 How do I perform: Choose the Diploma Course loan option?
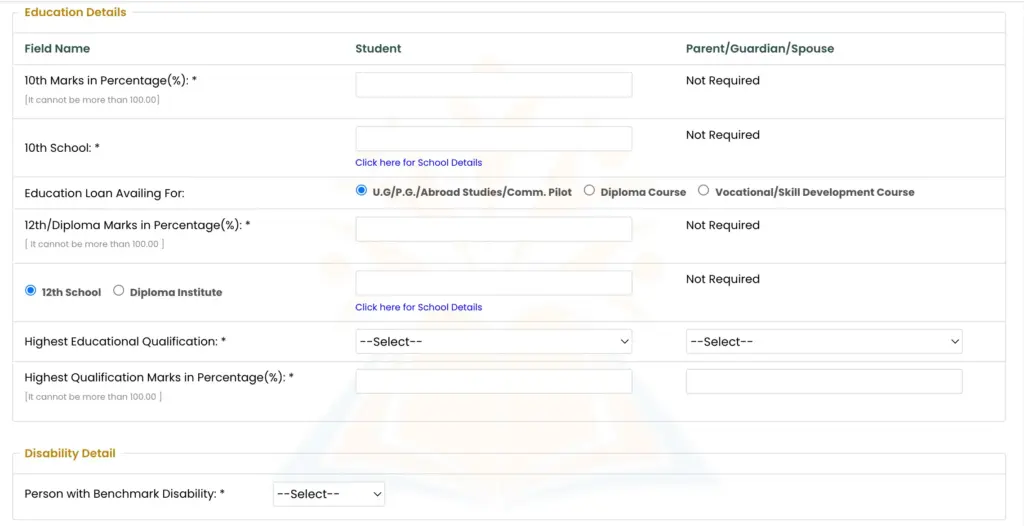click(589, 191)
